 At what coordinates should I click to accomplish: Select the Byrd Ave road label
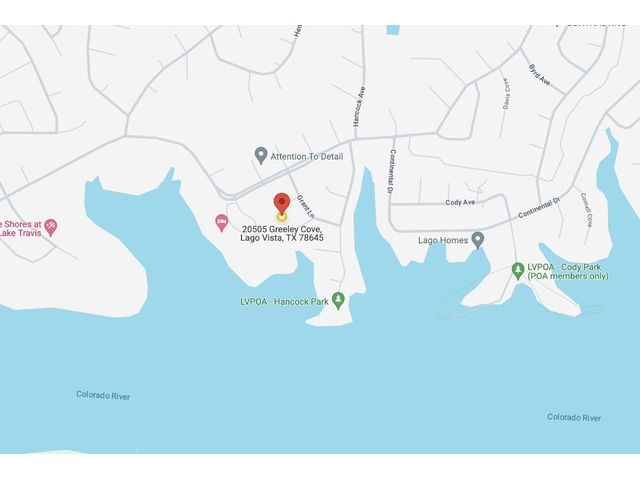pyautogui.click(x=539, y=75)
